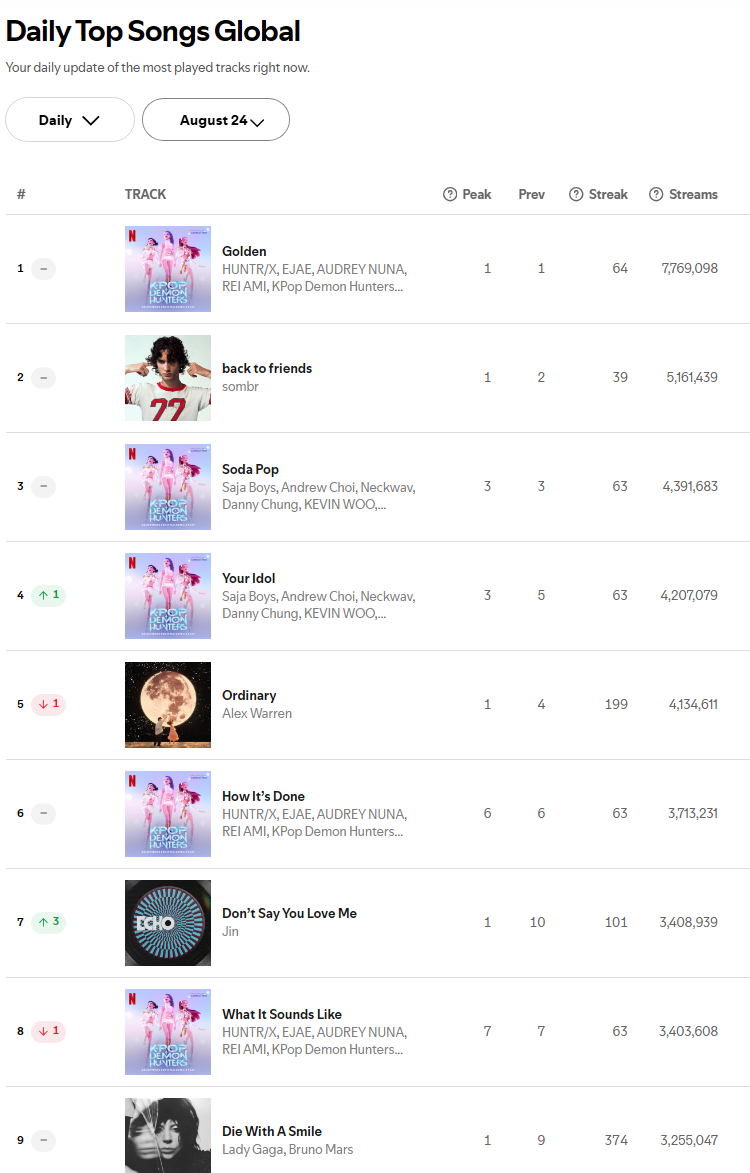The height and width of the screenshot is (1173, 750).
Task: Open the song title Golden
Action: tap(244, 251)
